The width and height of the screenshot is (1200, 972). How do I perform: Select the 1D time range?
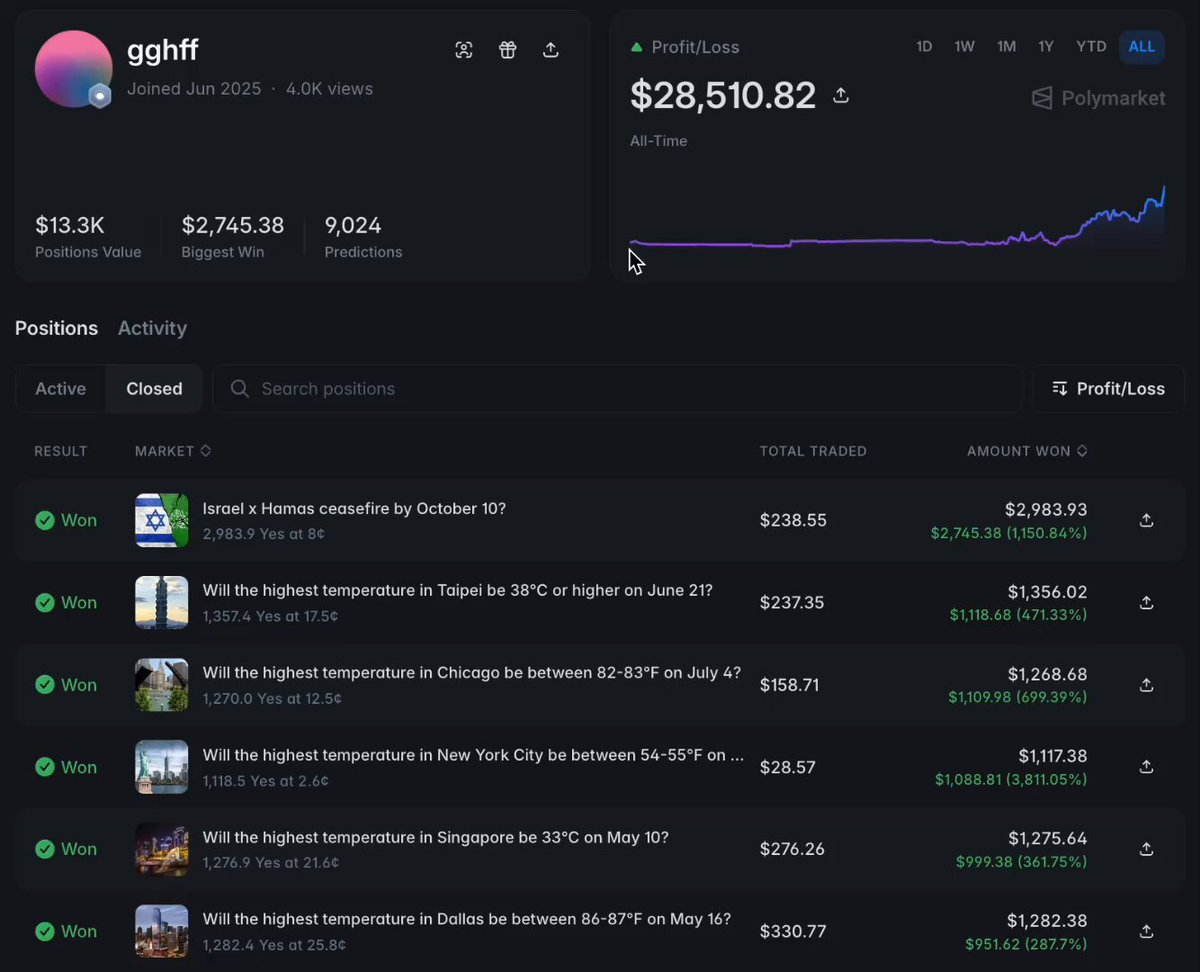924,47
